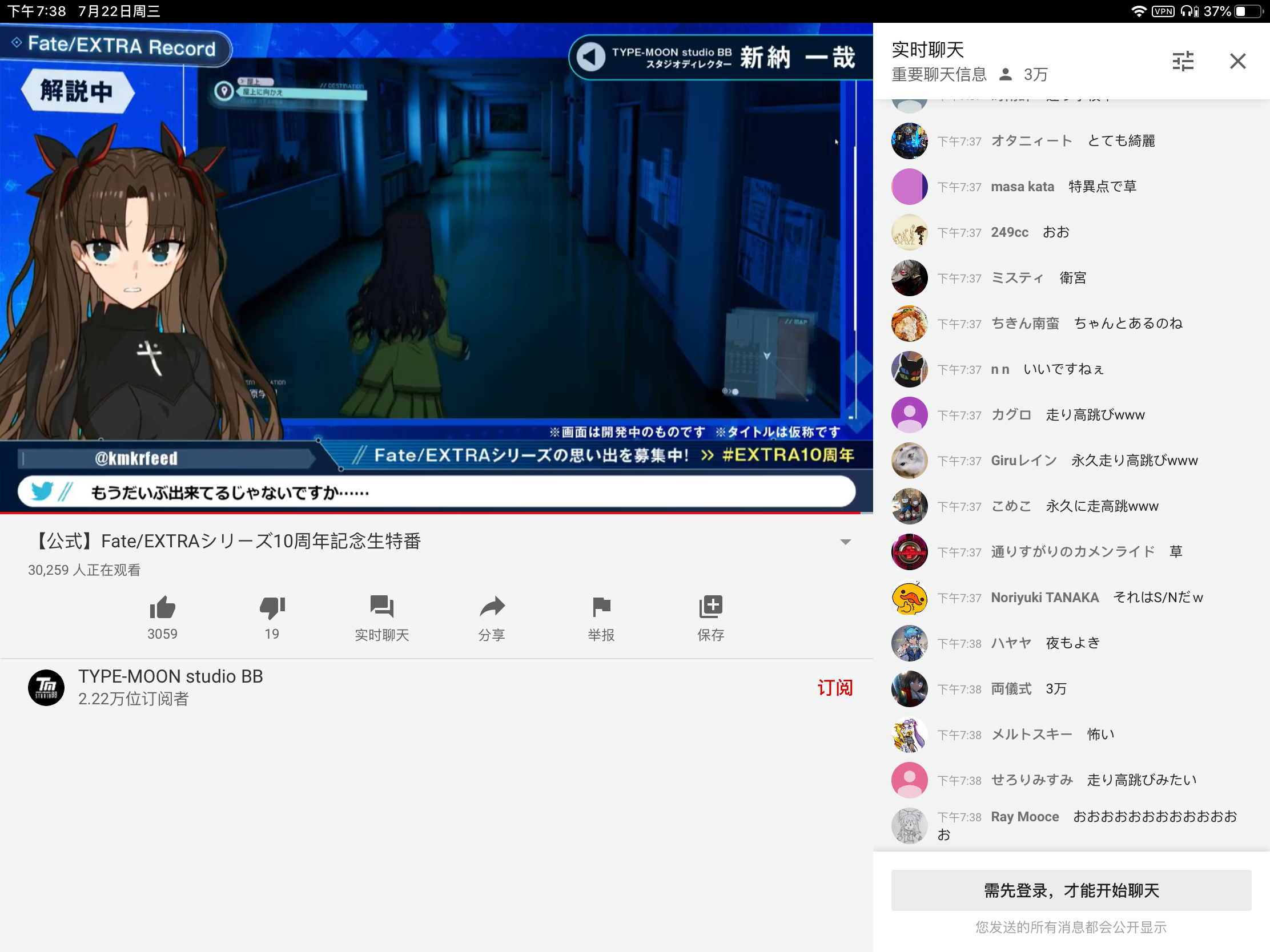Open メルトスキー user avatar
The height and width of the screenshot is (952, 1270).
click(x=910, y=735)
